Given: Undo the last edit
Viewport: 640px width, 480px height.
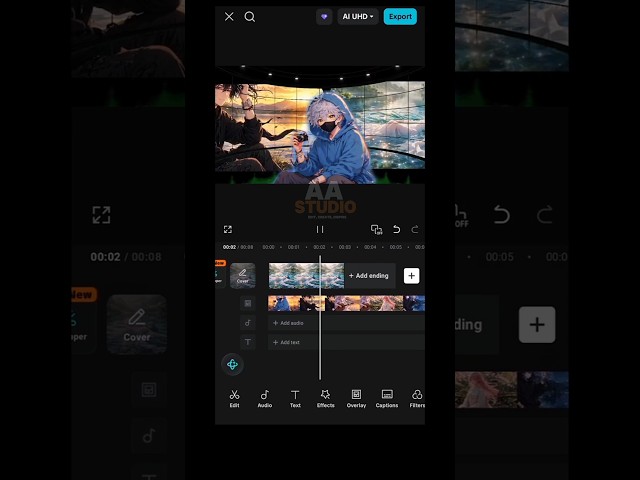Looking at the screenshot, I should 396,229.
